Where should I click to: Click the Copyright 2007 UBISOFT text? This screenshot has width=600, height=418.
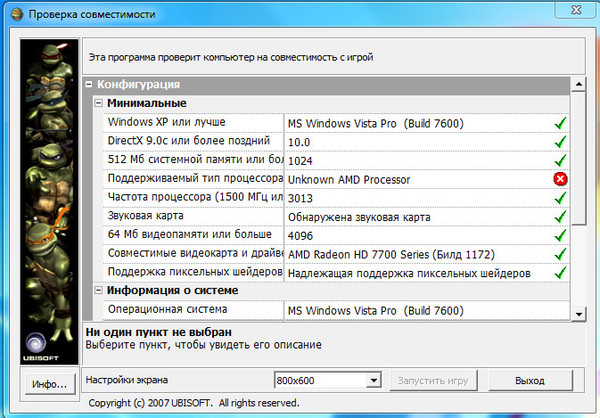pyautogui.click(x=194, y=403)
